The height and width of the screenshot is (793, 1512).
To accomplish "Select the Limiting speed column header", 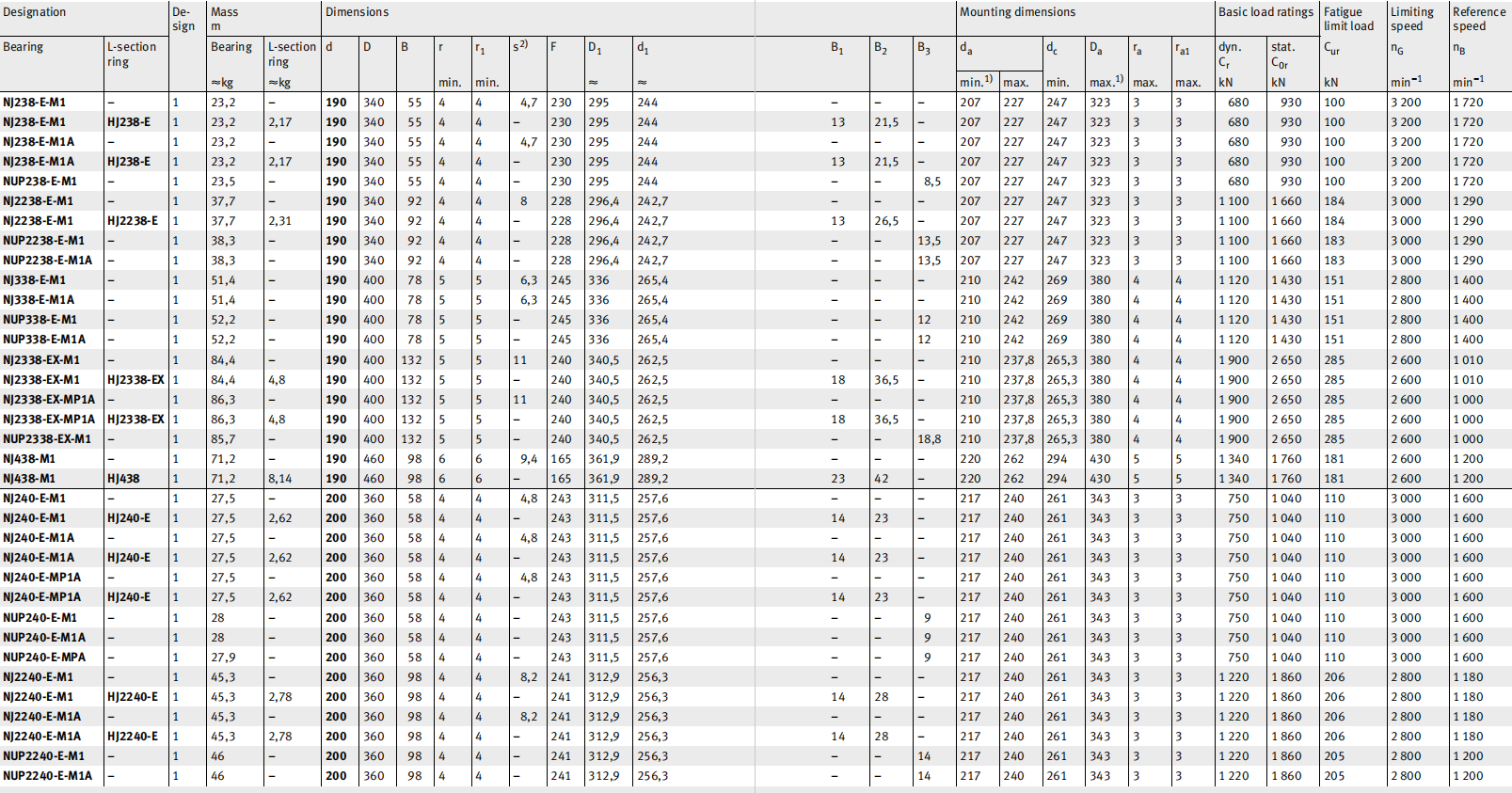I will [x=1412, y=19].
